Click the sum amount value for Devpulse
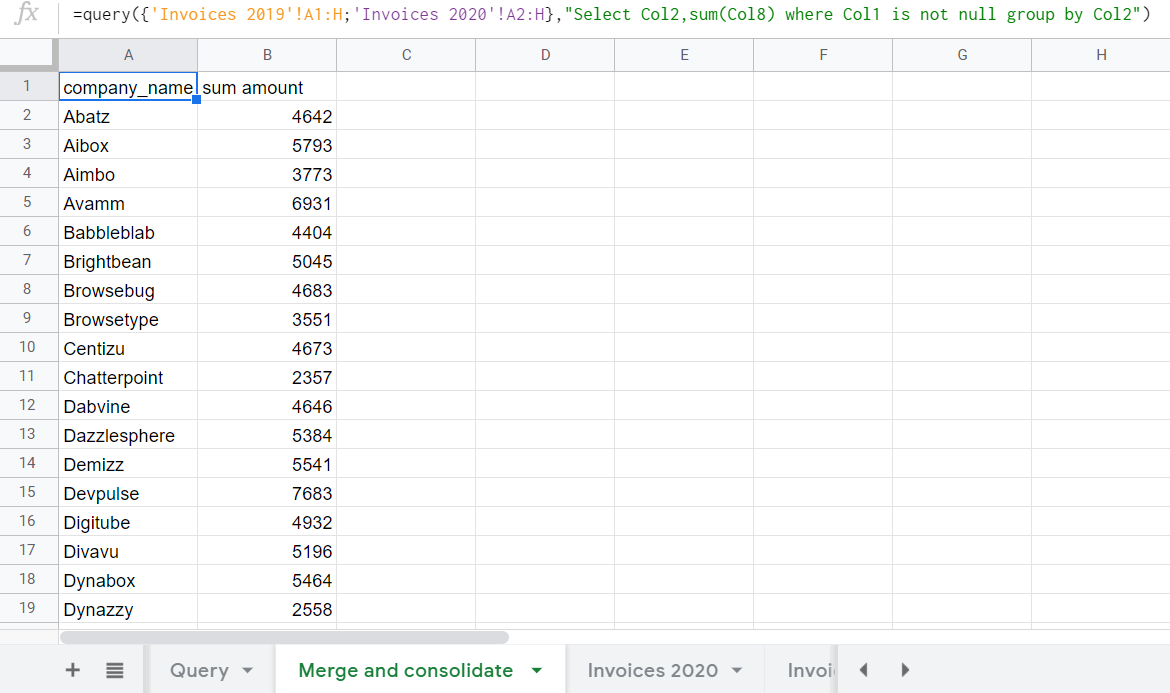The width and height of the screenshot is (1170, 693). point(267,493)
